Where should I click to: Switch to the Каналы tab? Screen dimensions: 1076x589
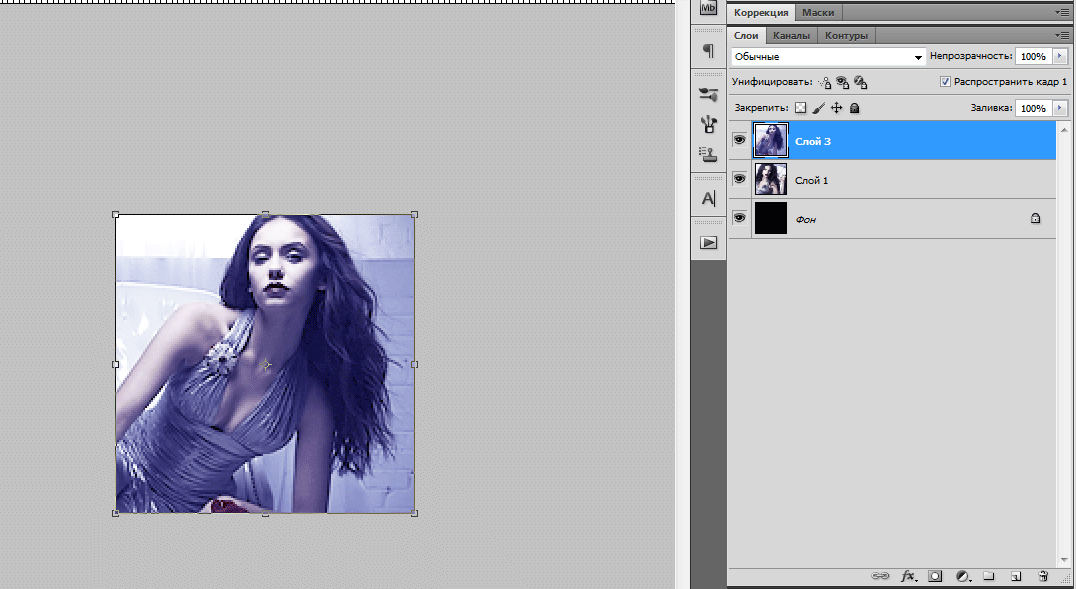791,35
